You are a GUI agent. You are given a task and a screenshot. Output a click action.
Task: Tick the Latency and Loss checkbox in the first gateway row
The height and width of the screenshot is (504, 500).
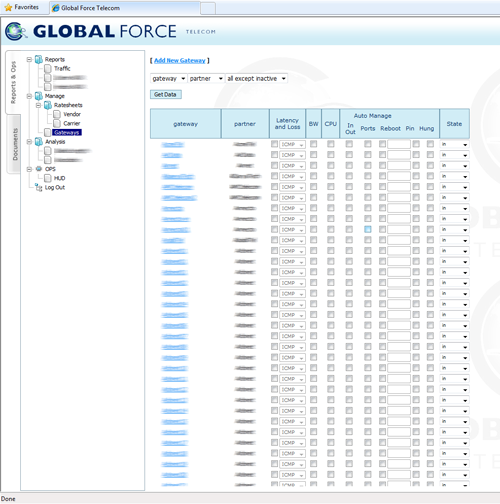274,144
